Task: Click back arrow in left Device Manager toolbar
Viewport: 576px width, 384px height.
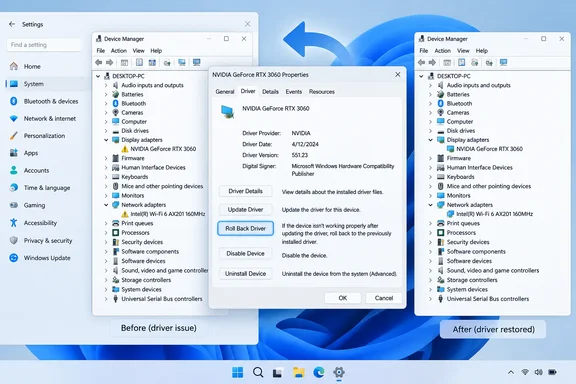Action: pyautogui.click(x=98, y=62)
